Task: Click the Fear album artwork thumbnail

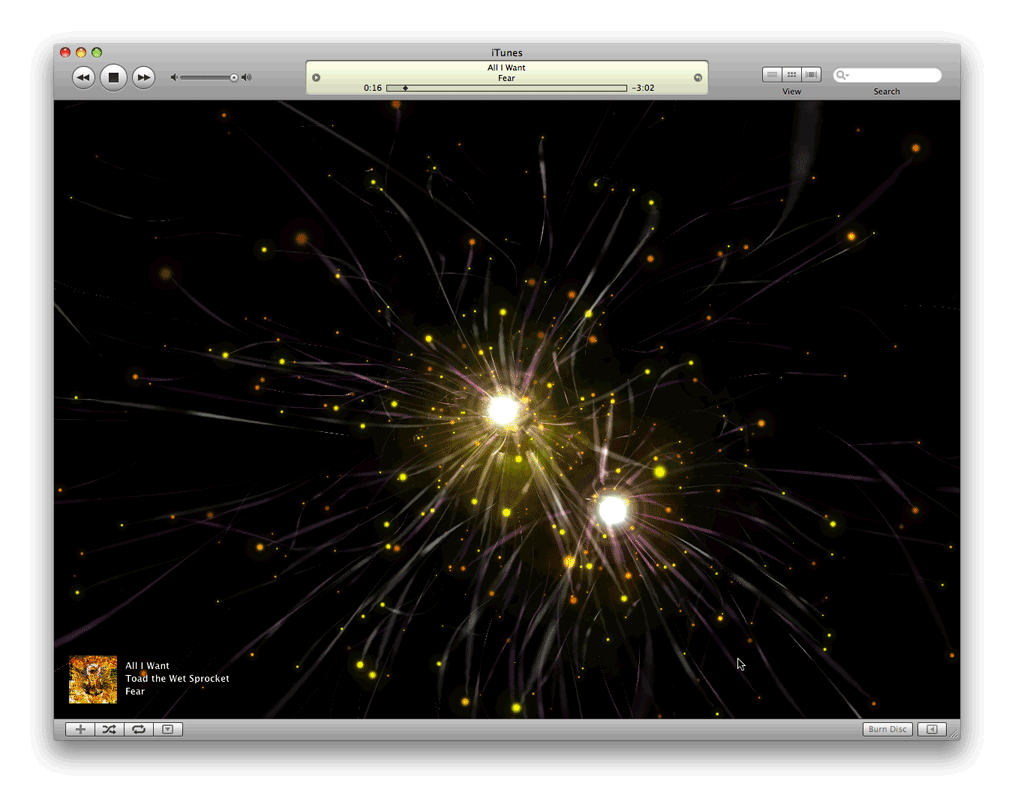Action: pos(93,680)
